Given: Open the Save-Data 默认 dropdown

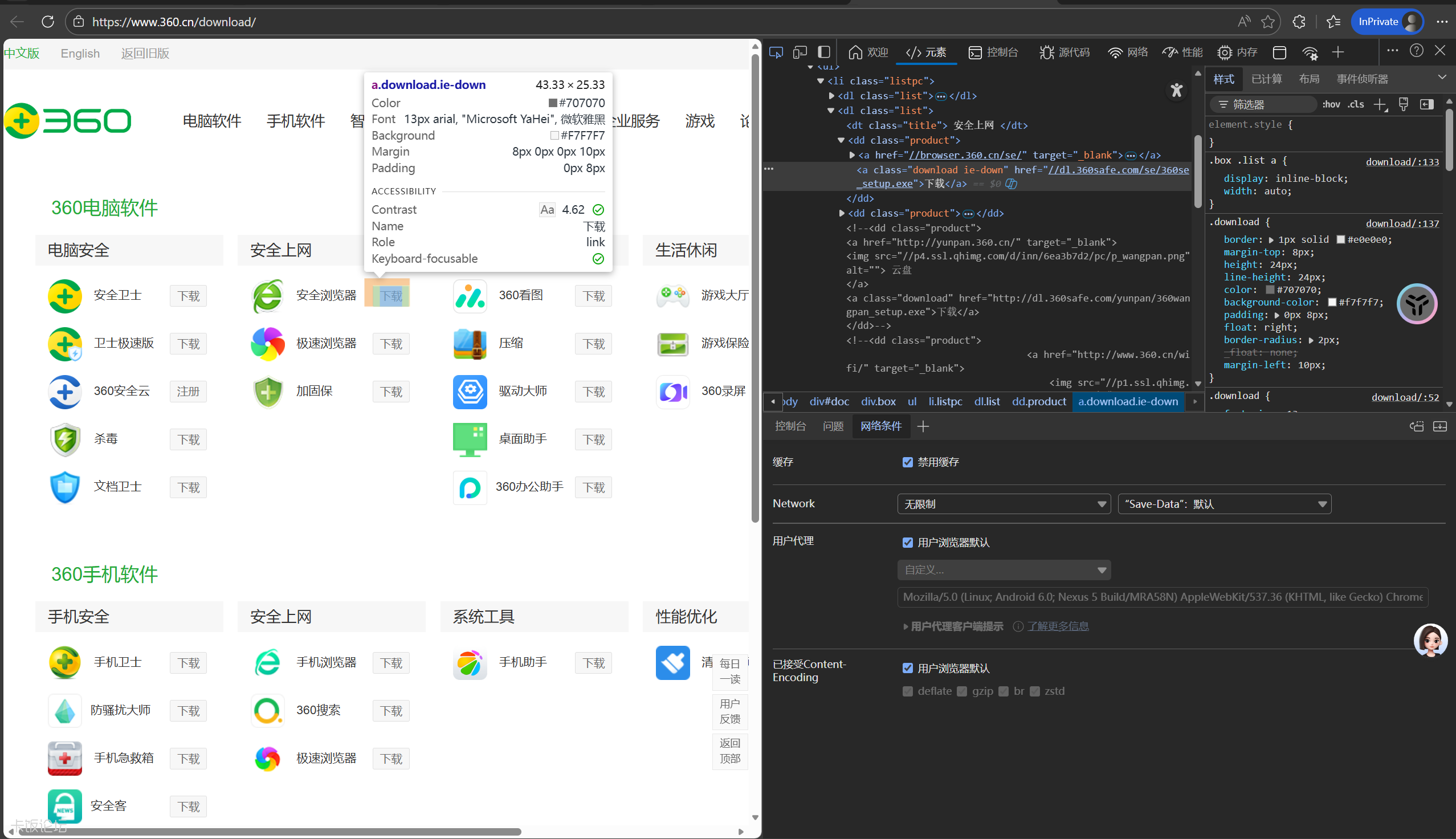Looking at the screenshot, I should tap(1224, 504).
